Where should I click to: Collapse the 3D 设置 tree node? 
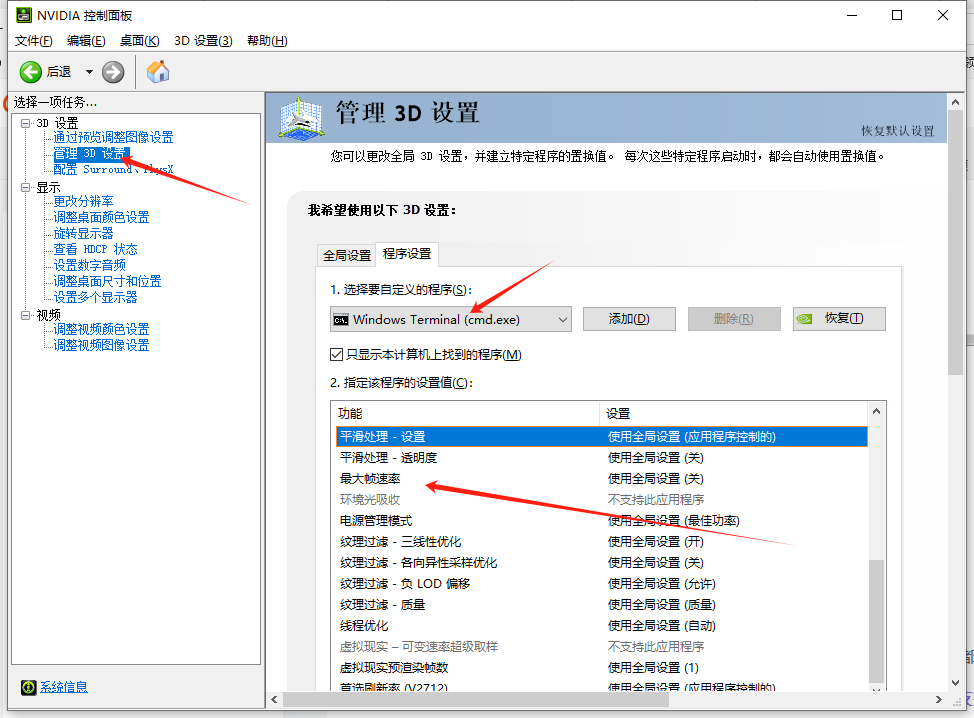coord(25,123)
